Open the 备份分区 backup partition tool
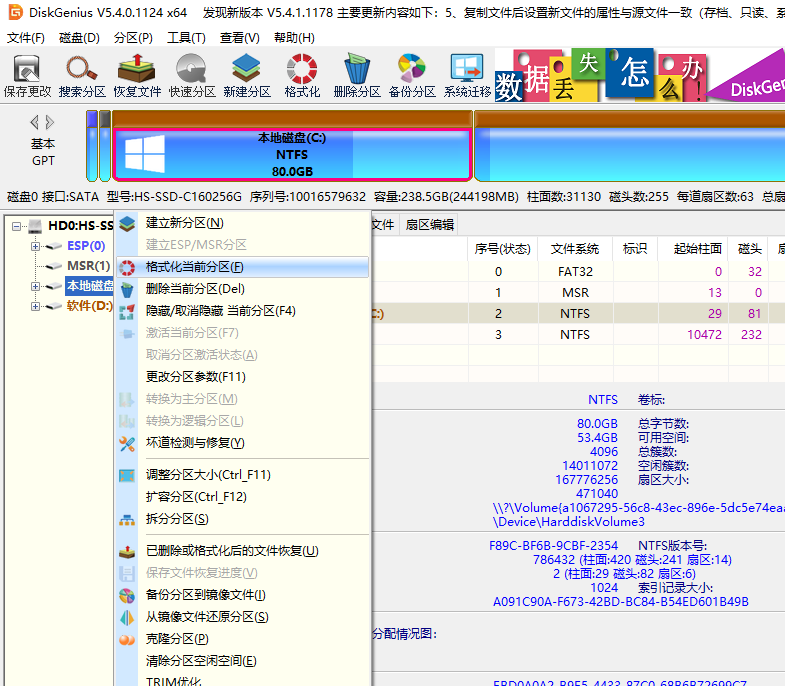Viewport: 785px width, 686px height. (412, 76)
